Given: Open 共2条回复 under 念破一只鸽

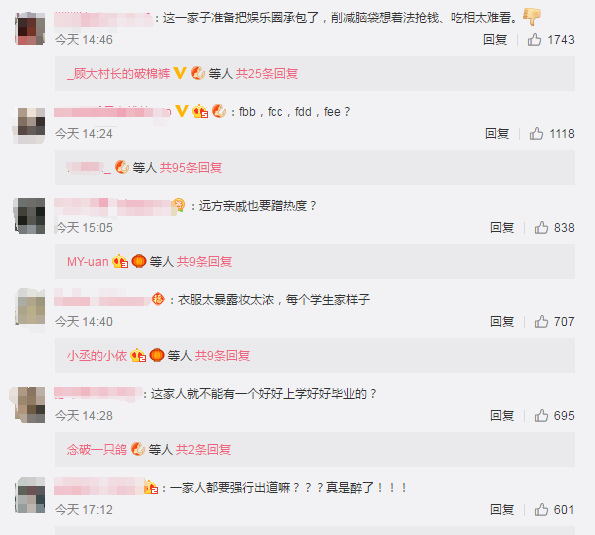Looking at the screenshot, I should click(203, 450).
